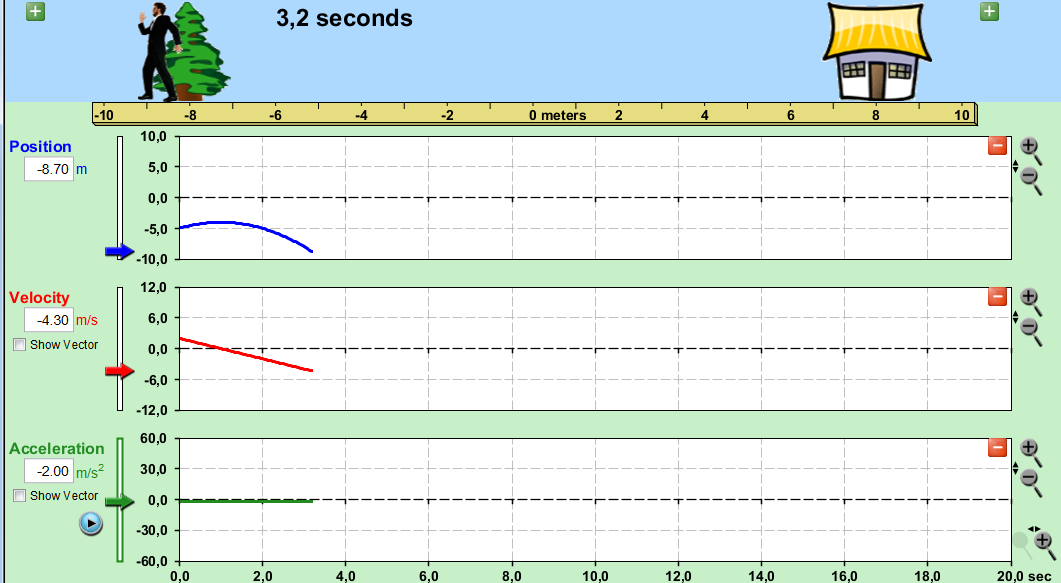Click the blue play button

[91, 523]
